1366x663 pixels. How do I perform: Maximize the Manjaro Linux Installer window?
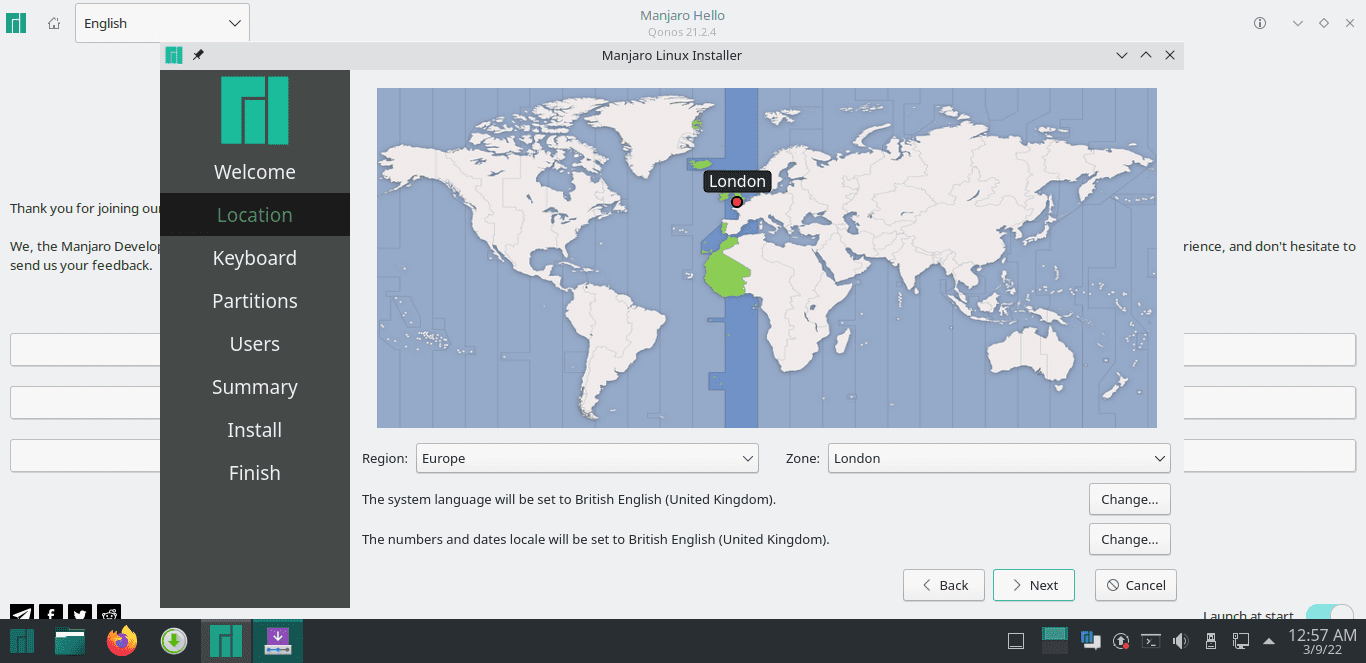pos(1146,55)
